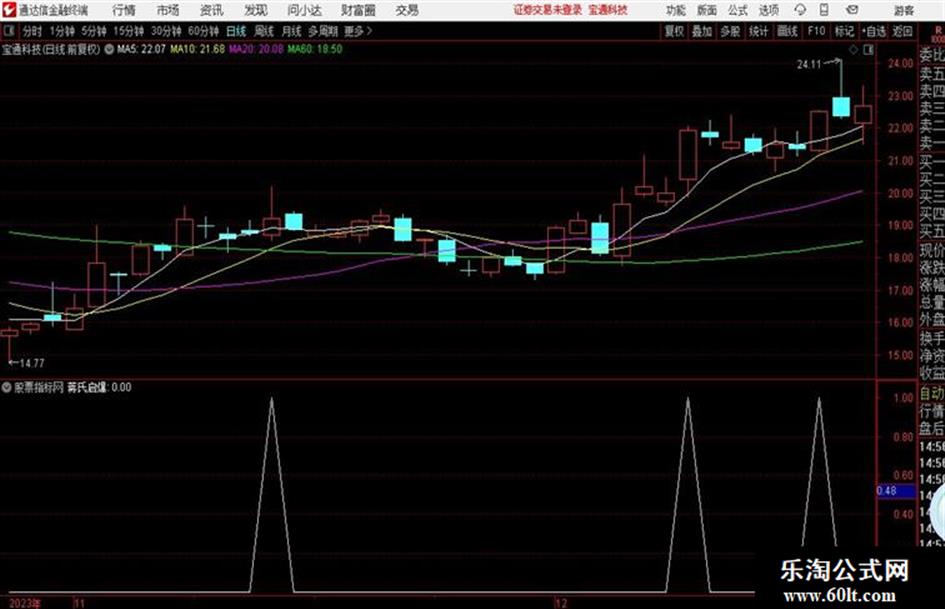Open the 发现 menu

[256, 10]
